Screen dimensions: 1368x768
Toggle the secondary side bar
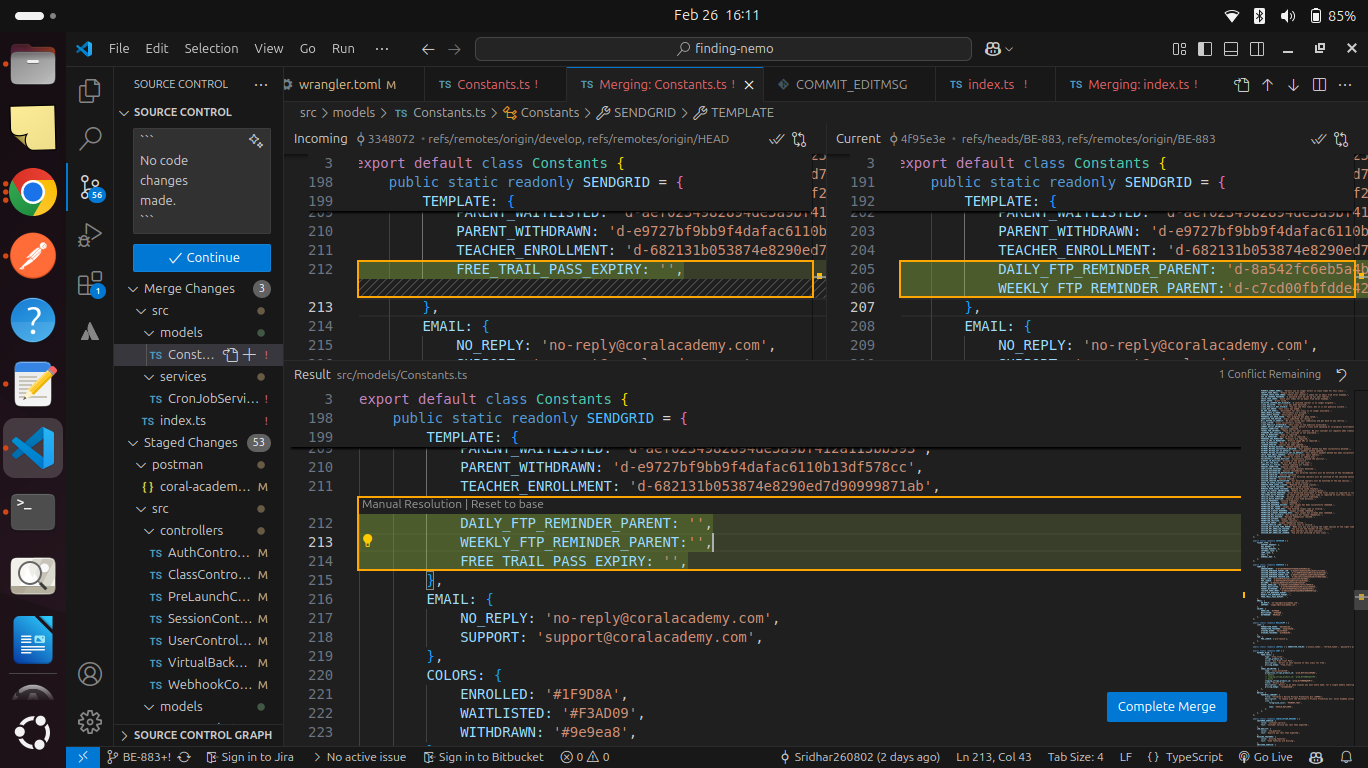(x=1257, y=48)
